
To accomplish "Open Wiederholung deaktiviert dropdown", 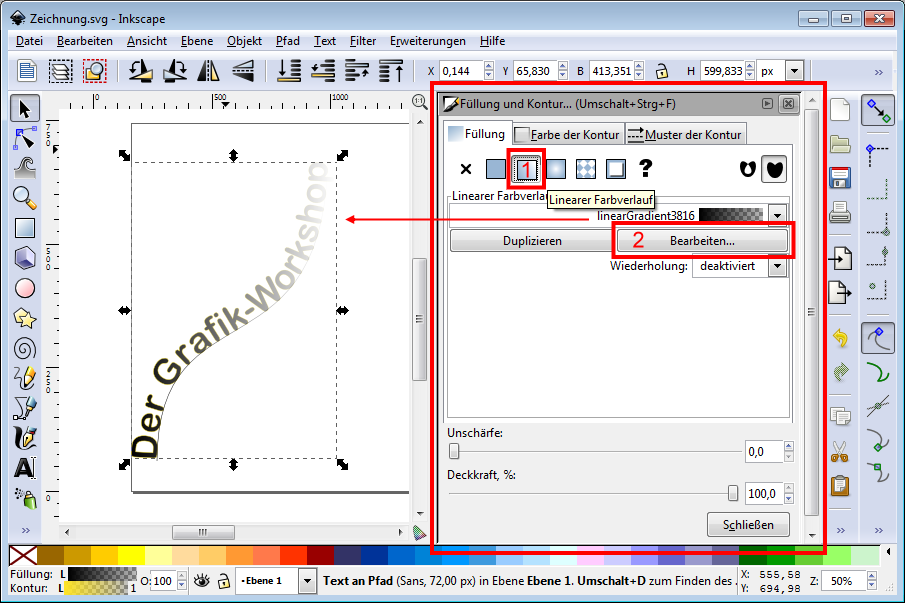I will (777, 267).
